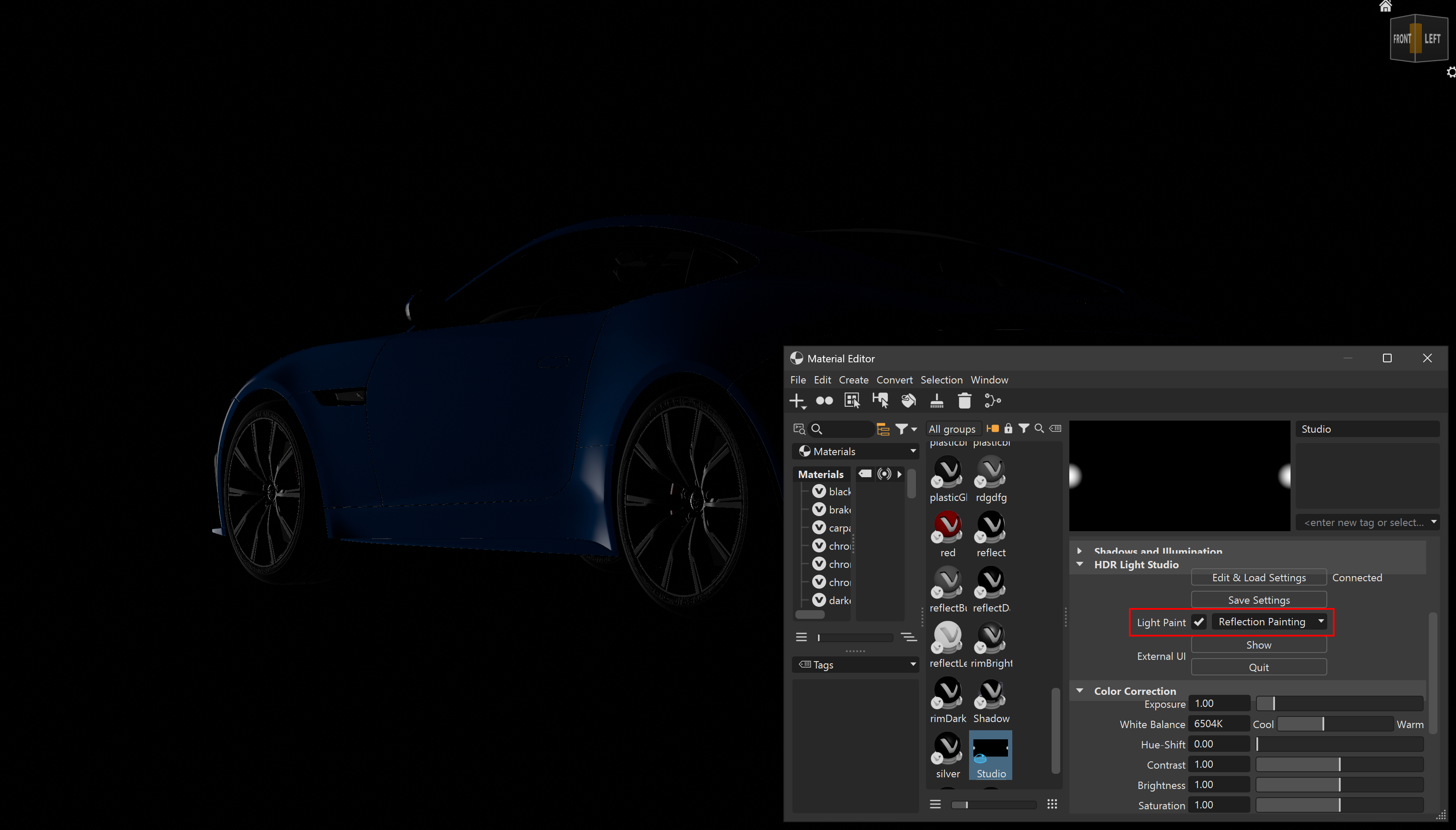Viewport: 1456px width, 830px height.
Task: Delete selected material with trash icon
Action: [x=964, y=400]
